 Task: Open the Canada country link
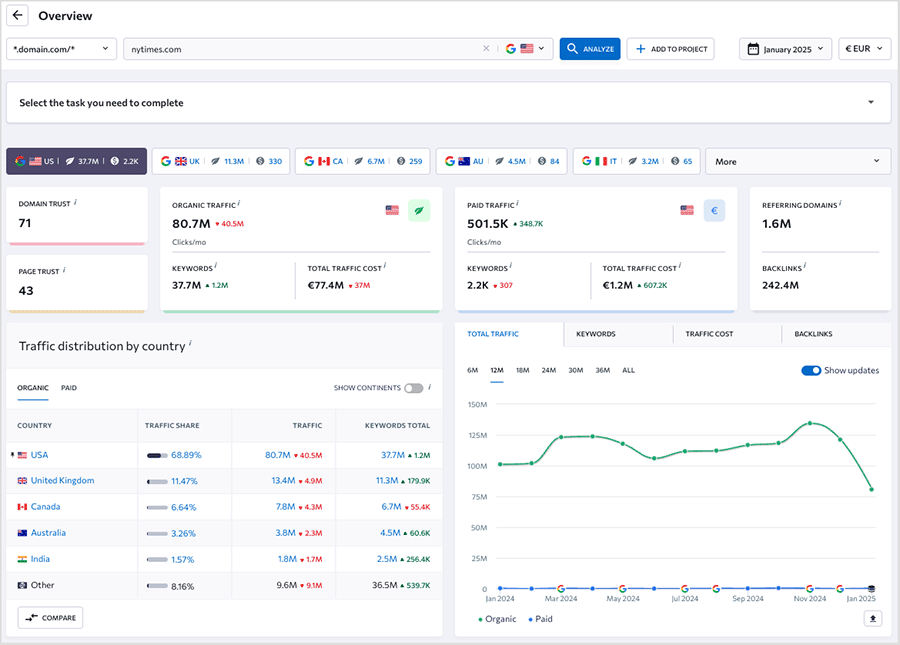click(45, 507)
